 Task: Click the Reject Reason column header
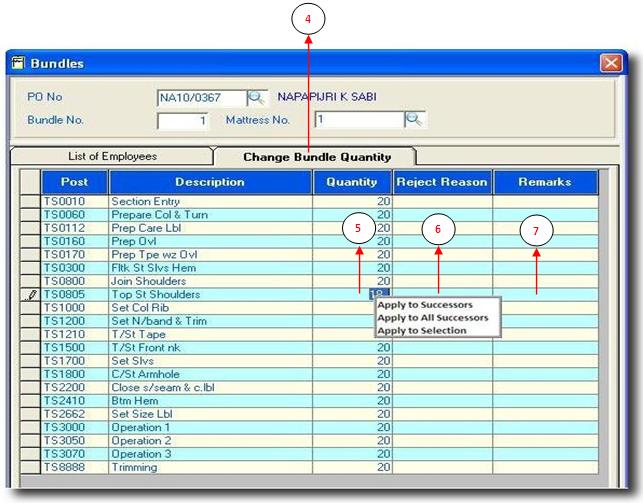pos(442,182)
